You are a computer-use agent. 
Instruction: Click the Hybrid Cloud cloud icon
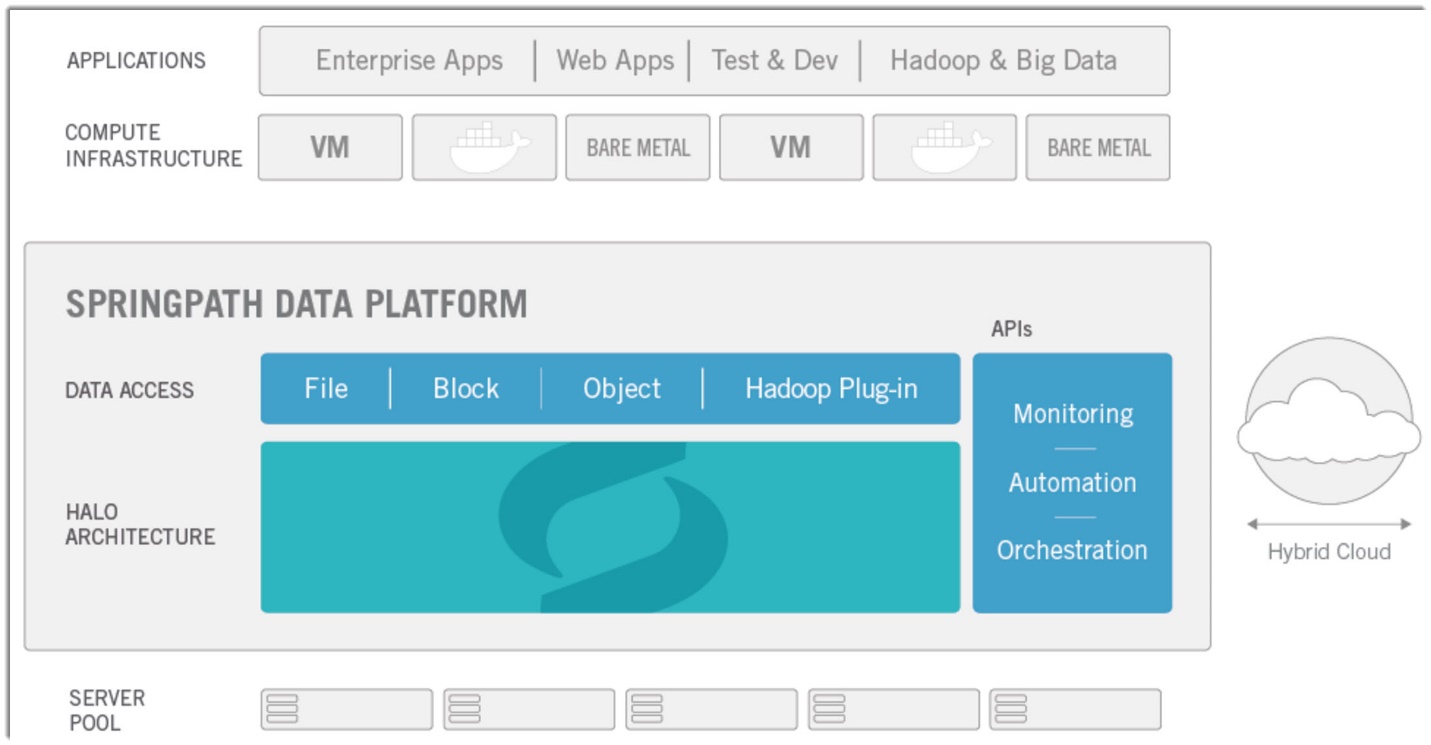[x=1329, y=421]
